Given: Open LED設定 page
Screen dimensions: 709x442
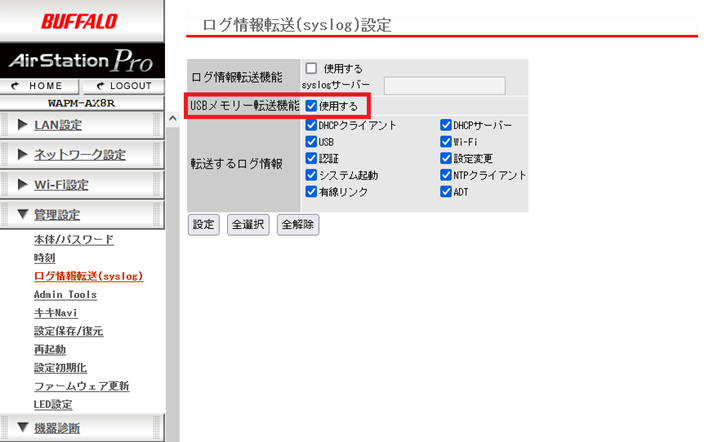Looking at the screenshot, I should click(x=53, y=404).
